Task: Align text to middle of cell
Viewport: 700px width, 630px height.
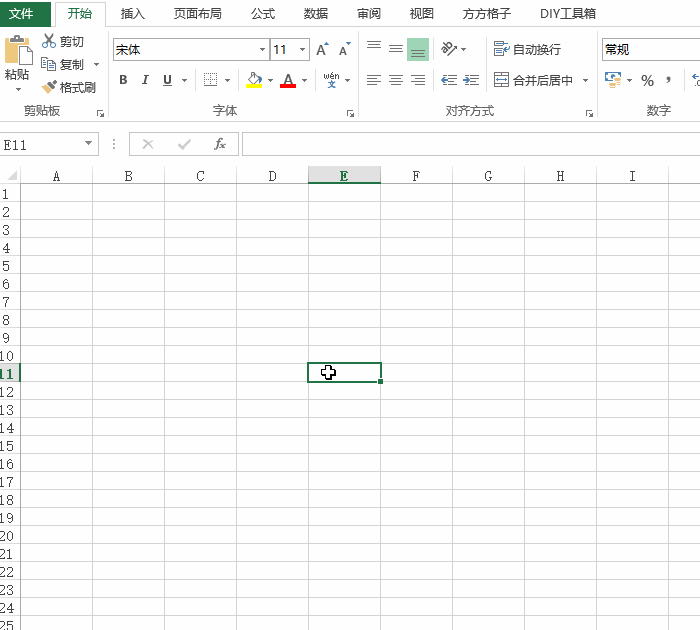Action: click(396, 48)
